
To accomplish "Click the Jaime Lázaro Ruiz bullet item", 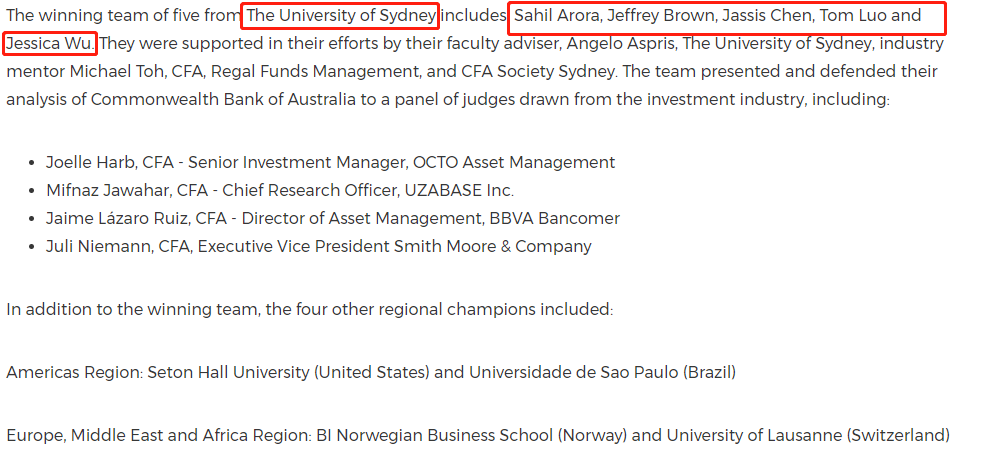I will coord(333,218).
